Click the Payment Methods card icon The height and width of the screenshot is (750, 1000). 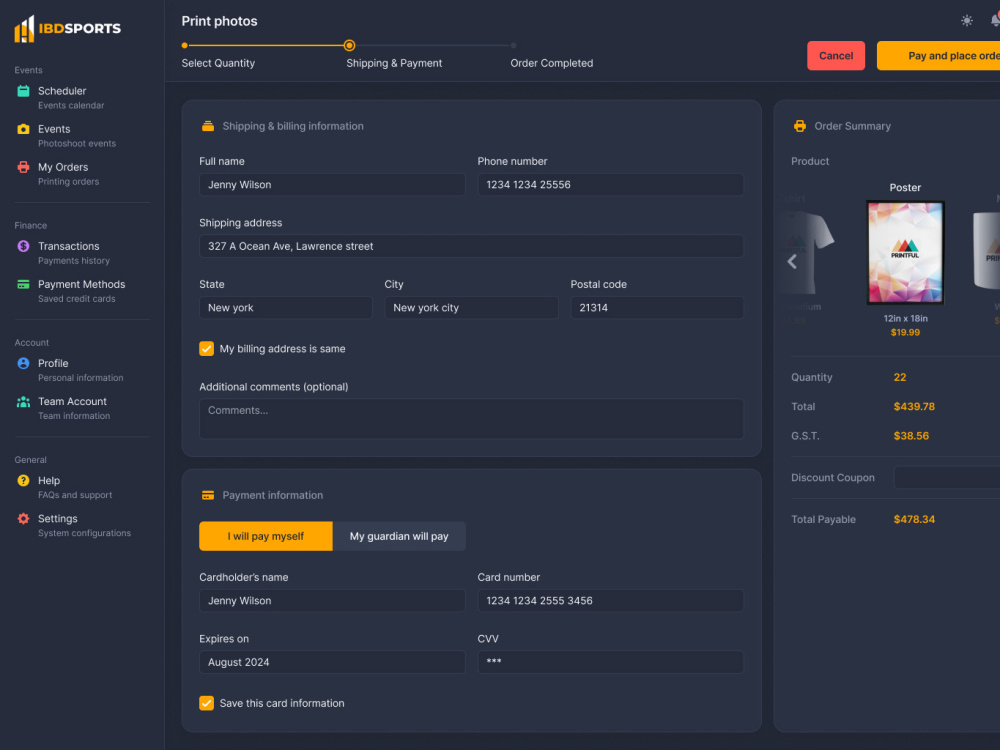coord(23,284)
